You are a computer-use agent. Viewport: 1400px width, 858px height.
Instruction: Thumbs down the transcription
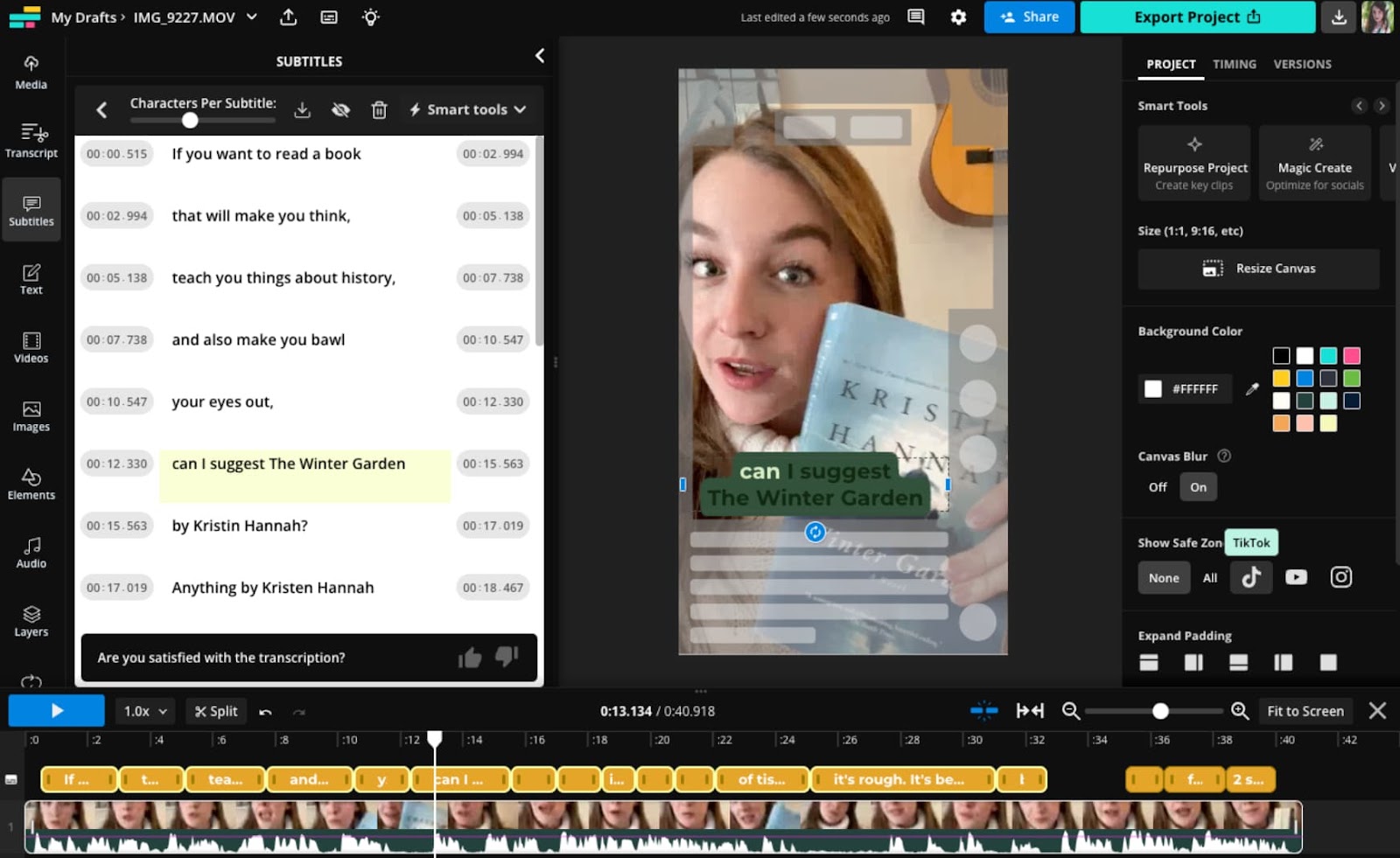pos(507,657)
